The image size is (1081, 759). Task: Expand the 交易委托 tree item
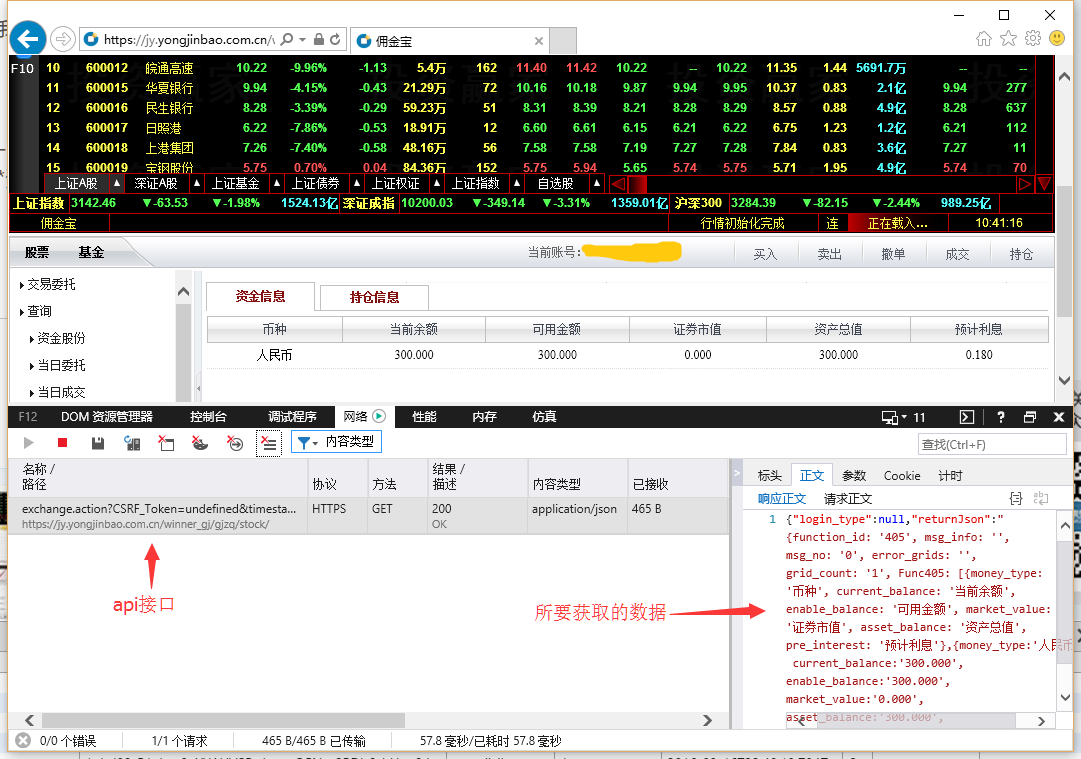pos(50,285)
